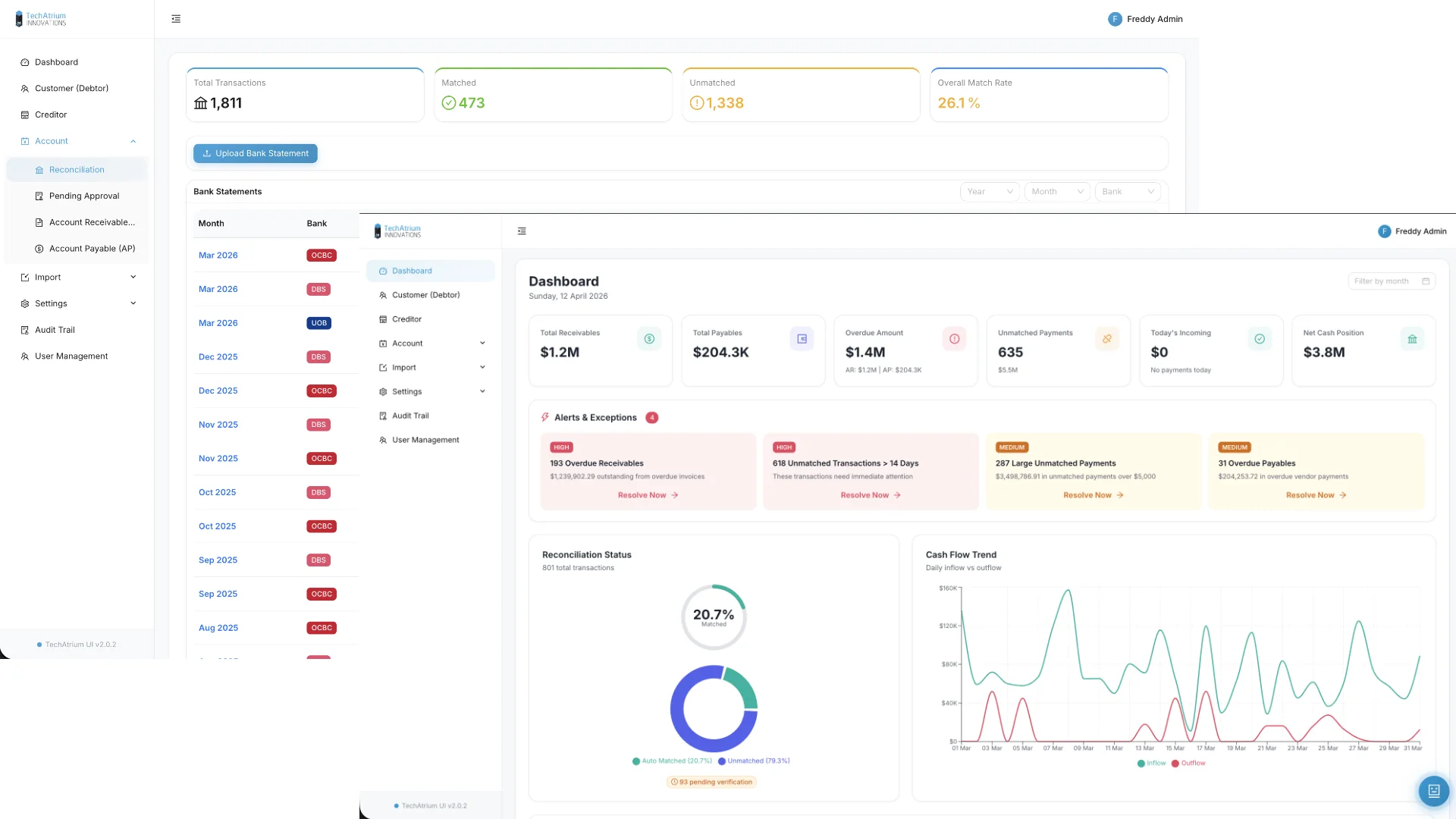The image size is (1456, 819).
Task: Click the Pending Approval icon
Action: tap(39, 196)
